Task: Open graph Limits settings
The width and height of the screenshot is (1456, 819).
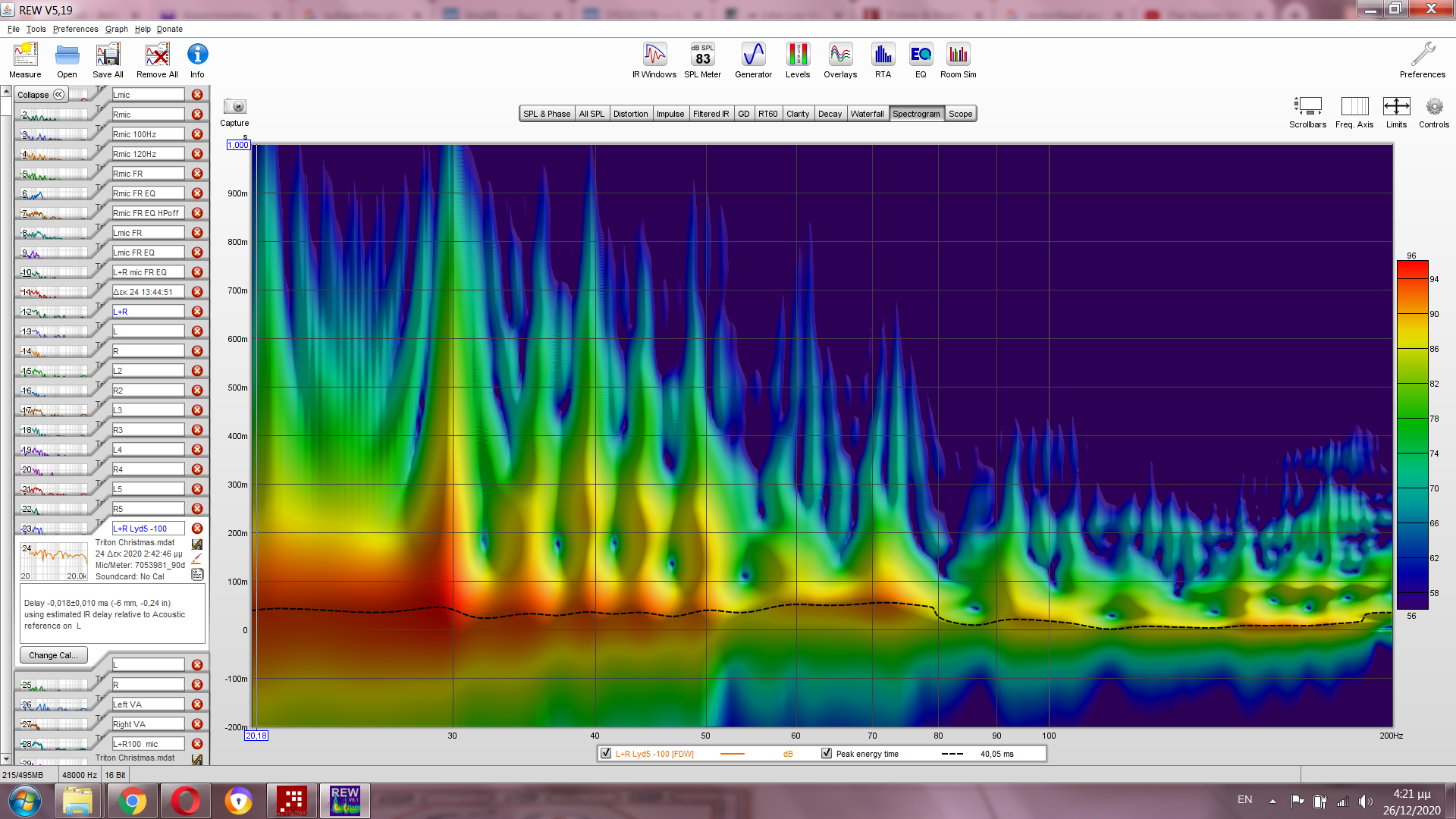Action: coord(1396,107)
